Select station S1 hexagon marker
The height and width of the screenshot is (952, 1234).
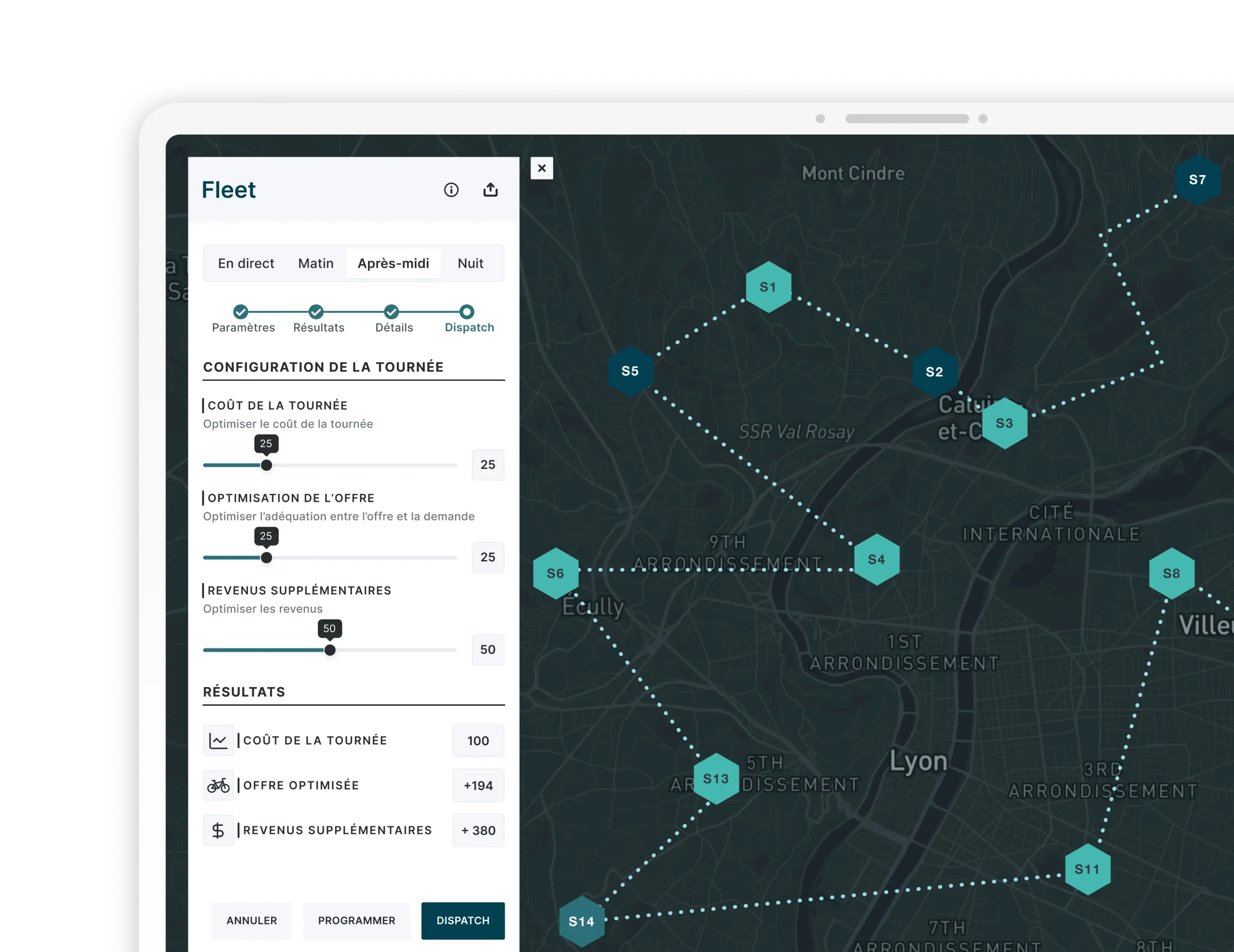(x=768, y=287)
